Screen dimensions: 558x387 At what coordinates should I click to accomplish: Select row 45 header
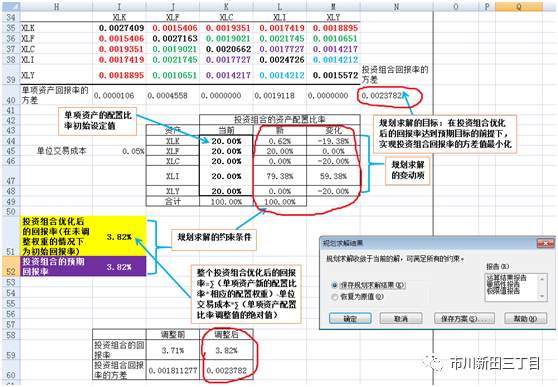(11, 151)
